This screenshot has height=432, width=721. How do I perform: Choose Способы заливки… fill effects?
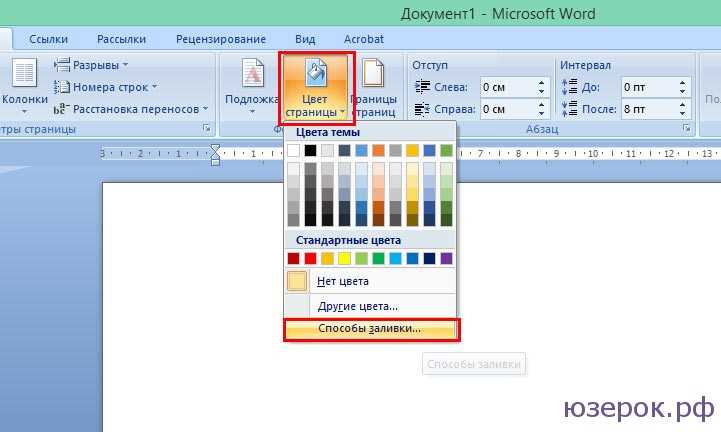coord(372,328)
